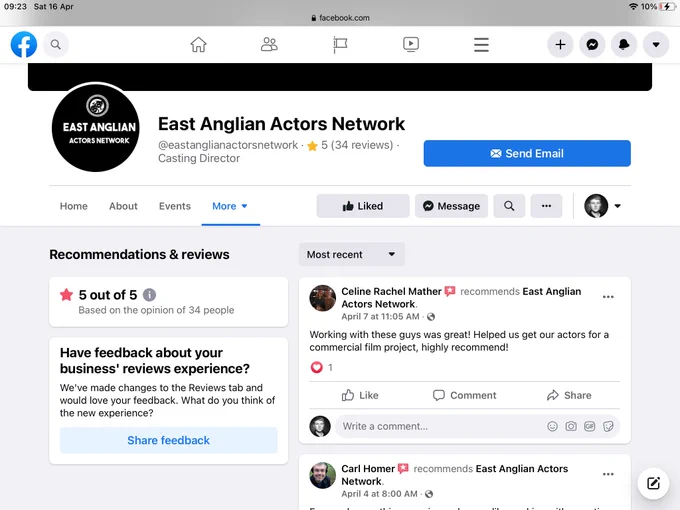Open the emoji picker in comment box
Screen dimensions: 680x510
[x=552, y=426]
